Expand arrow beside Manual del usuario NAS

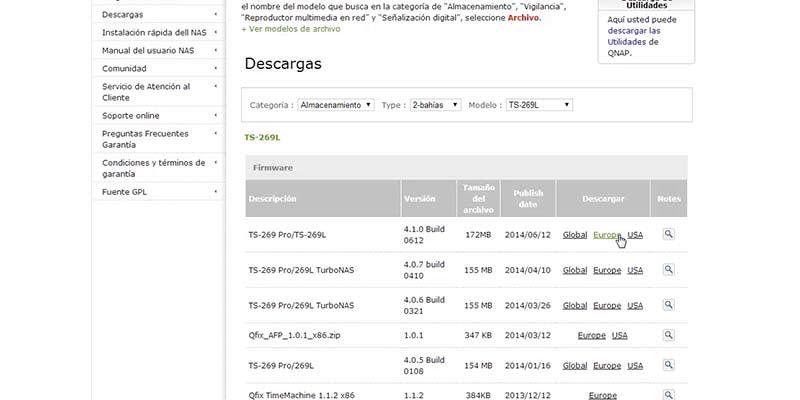click(215, 50)
